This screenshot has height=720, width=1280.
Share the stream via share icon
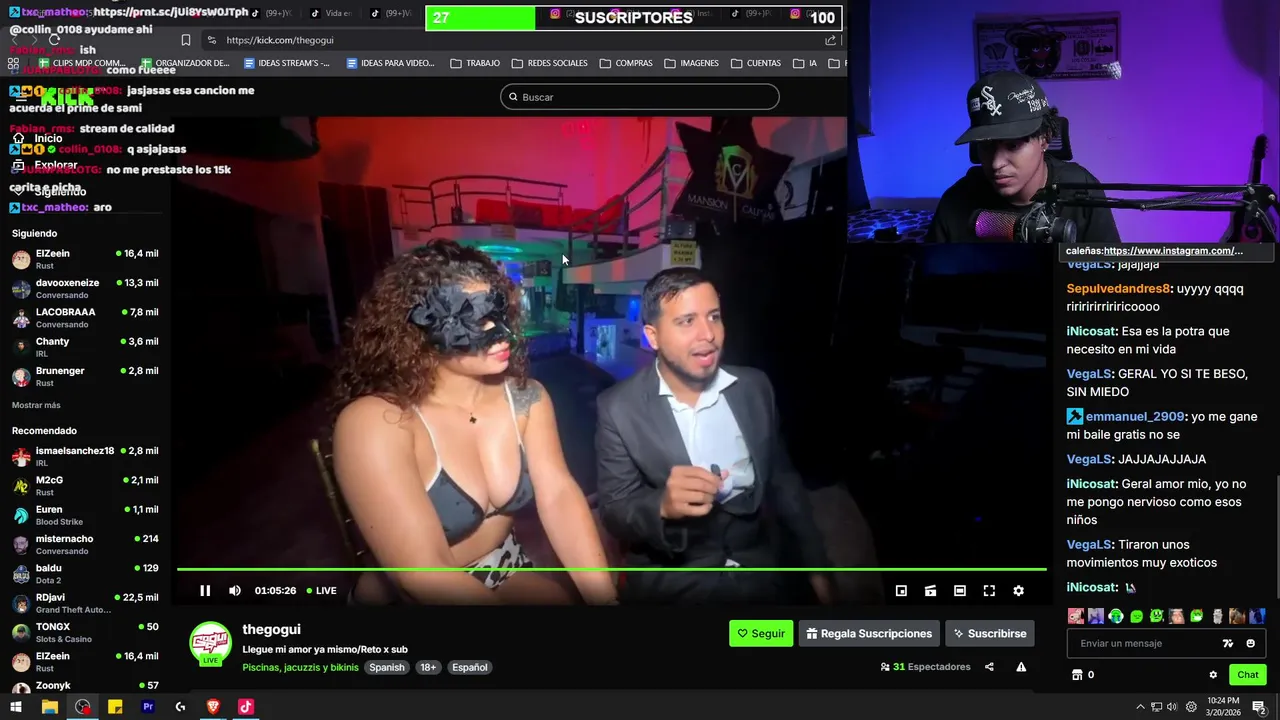point(989,667)
